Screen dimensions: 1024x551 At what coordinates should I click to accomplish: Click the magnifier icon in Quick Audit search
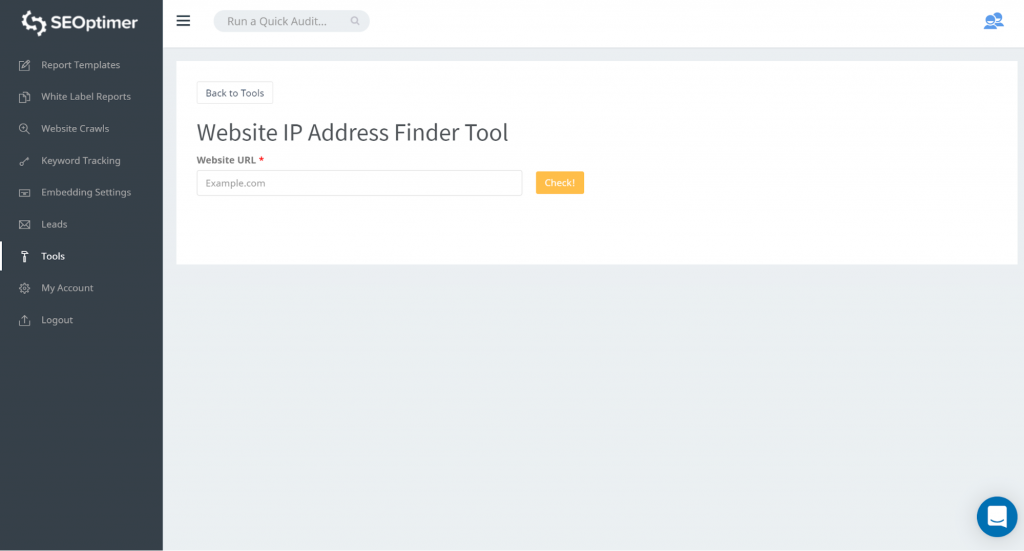pyautogui.click(x=355, y=21)
